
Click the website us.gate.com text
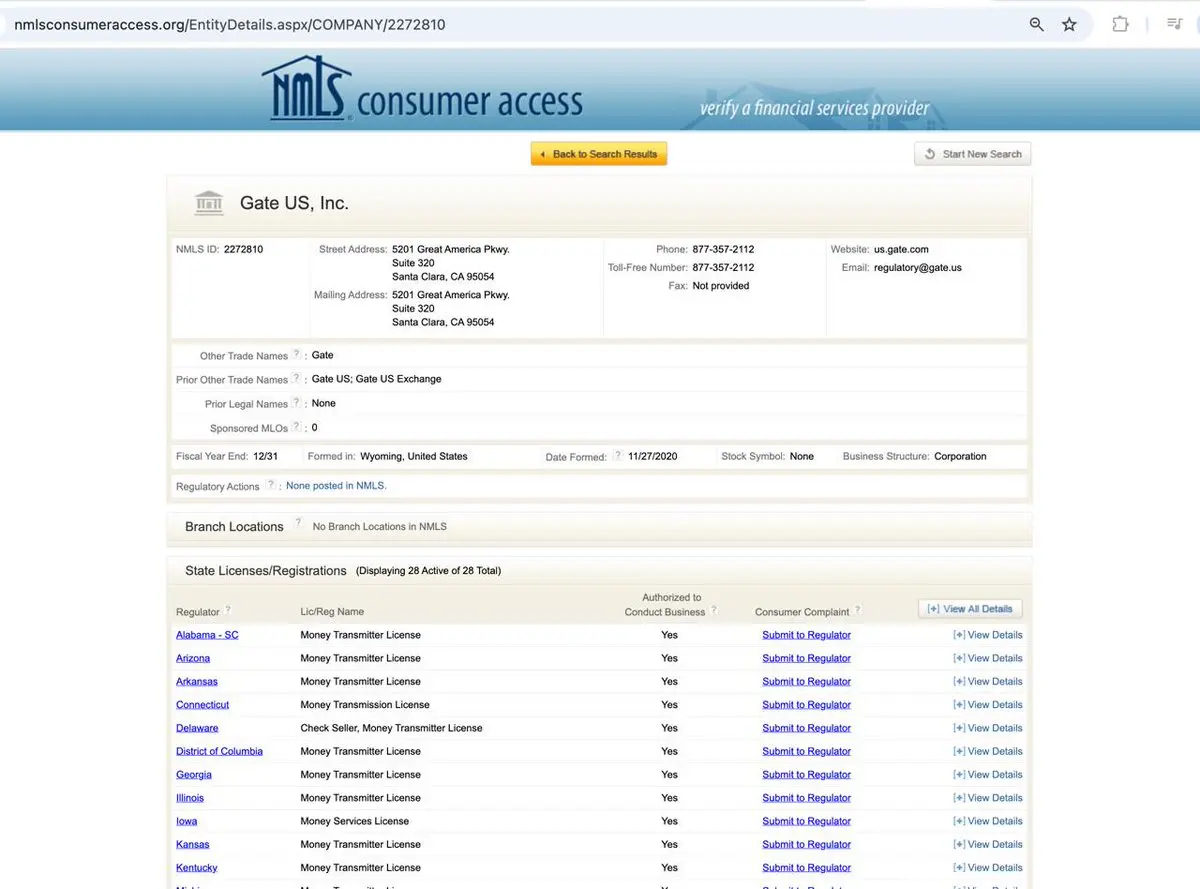(x=901, y=249)
